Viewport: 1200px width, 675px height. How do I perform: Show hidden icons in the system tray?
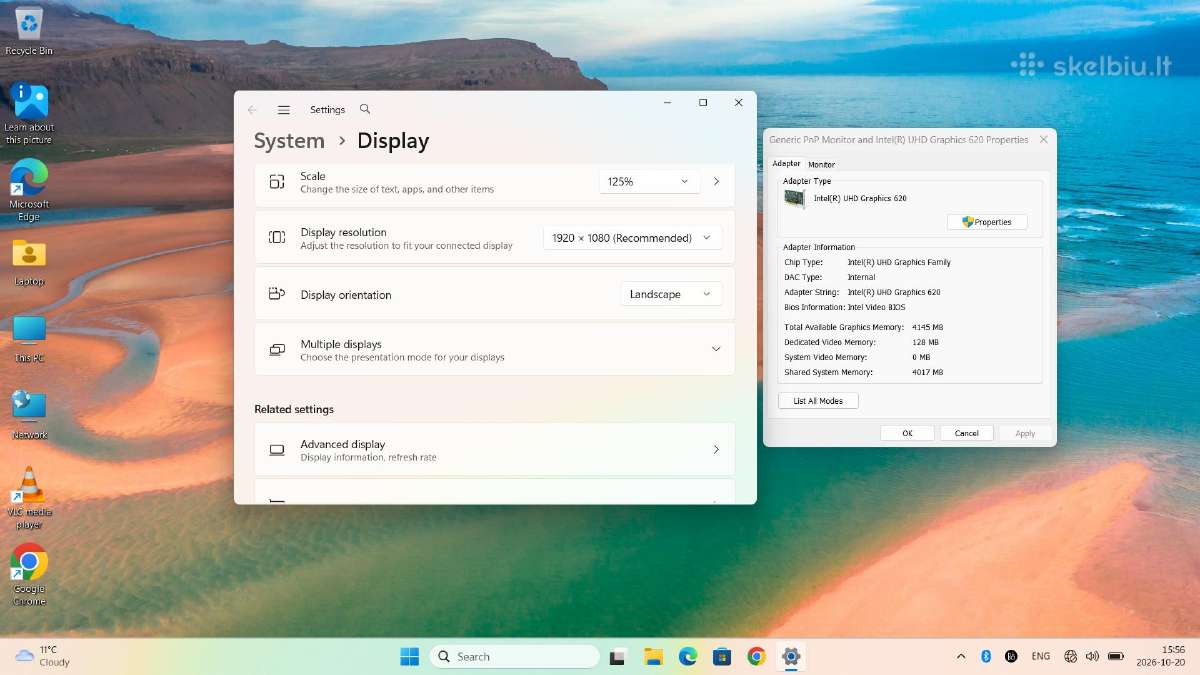[961, 657]
